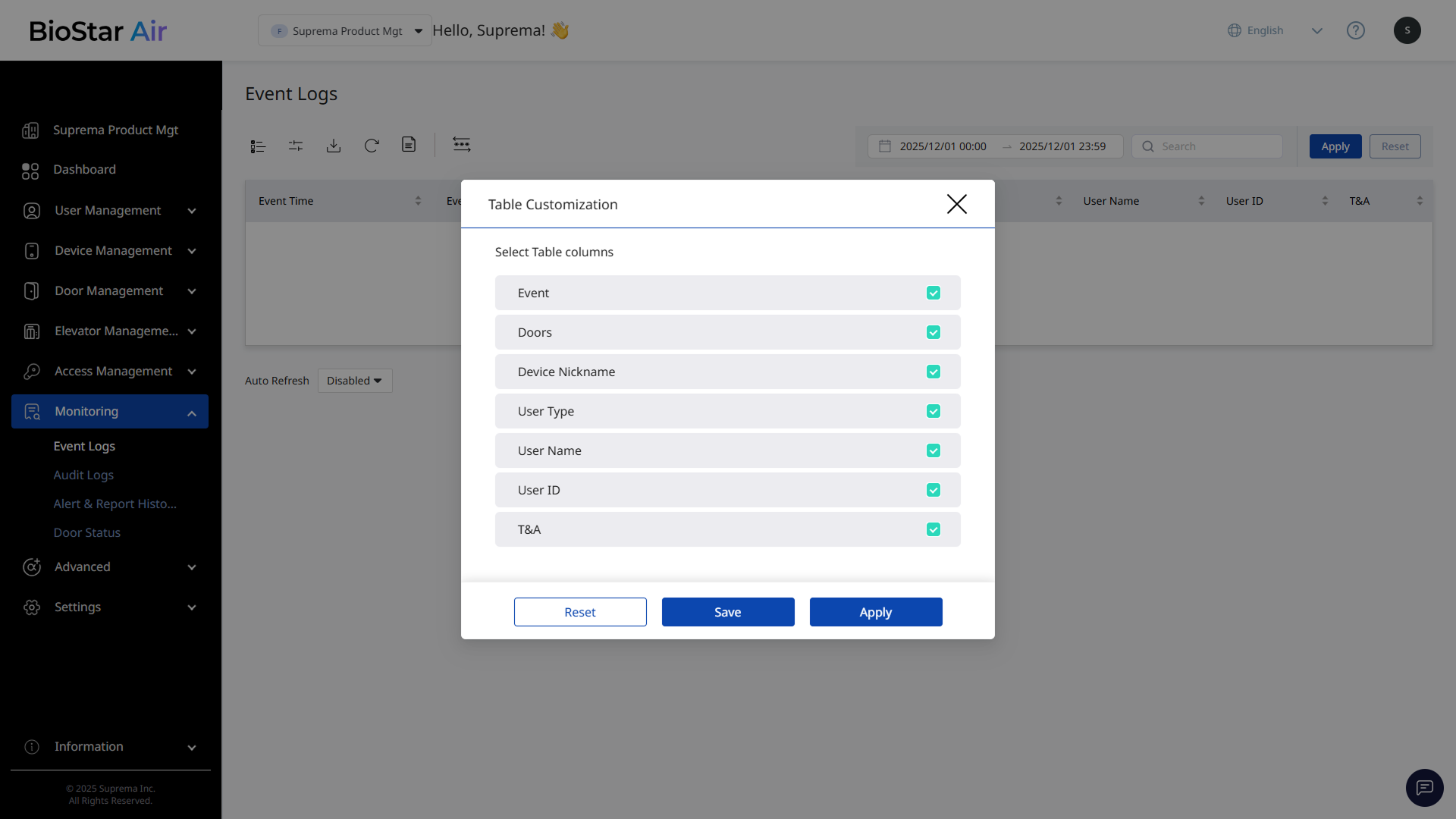Open the chat support bubble icon
Screen dimensions: 1456x819
coord(1424,788)
